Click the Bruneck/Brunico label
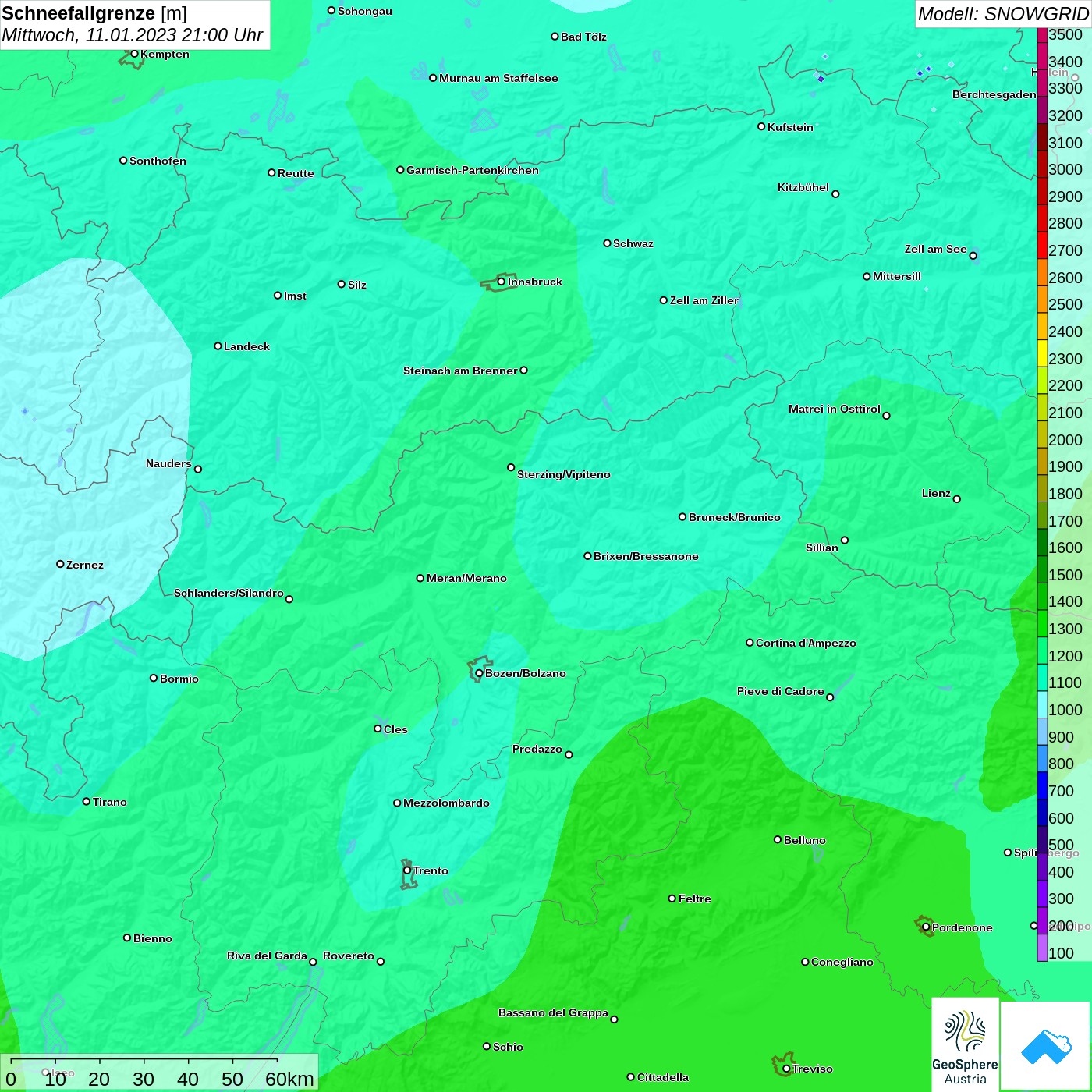Viewport: 1092px width, 1092px height. 735,517
